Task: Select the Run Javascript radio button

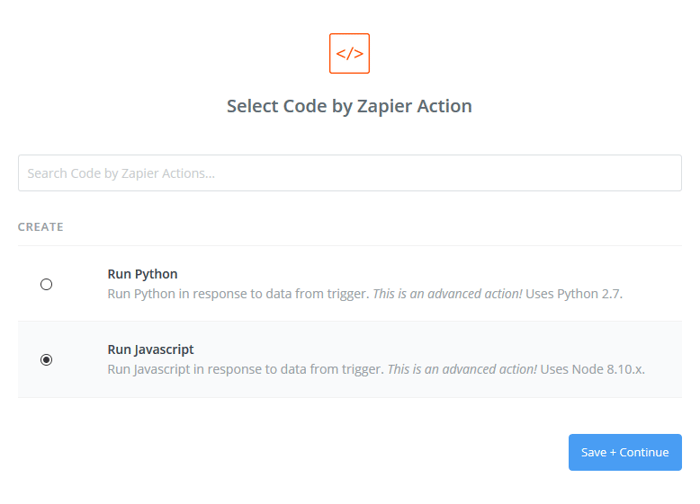Action: [x=46, y=360]
